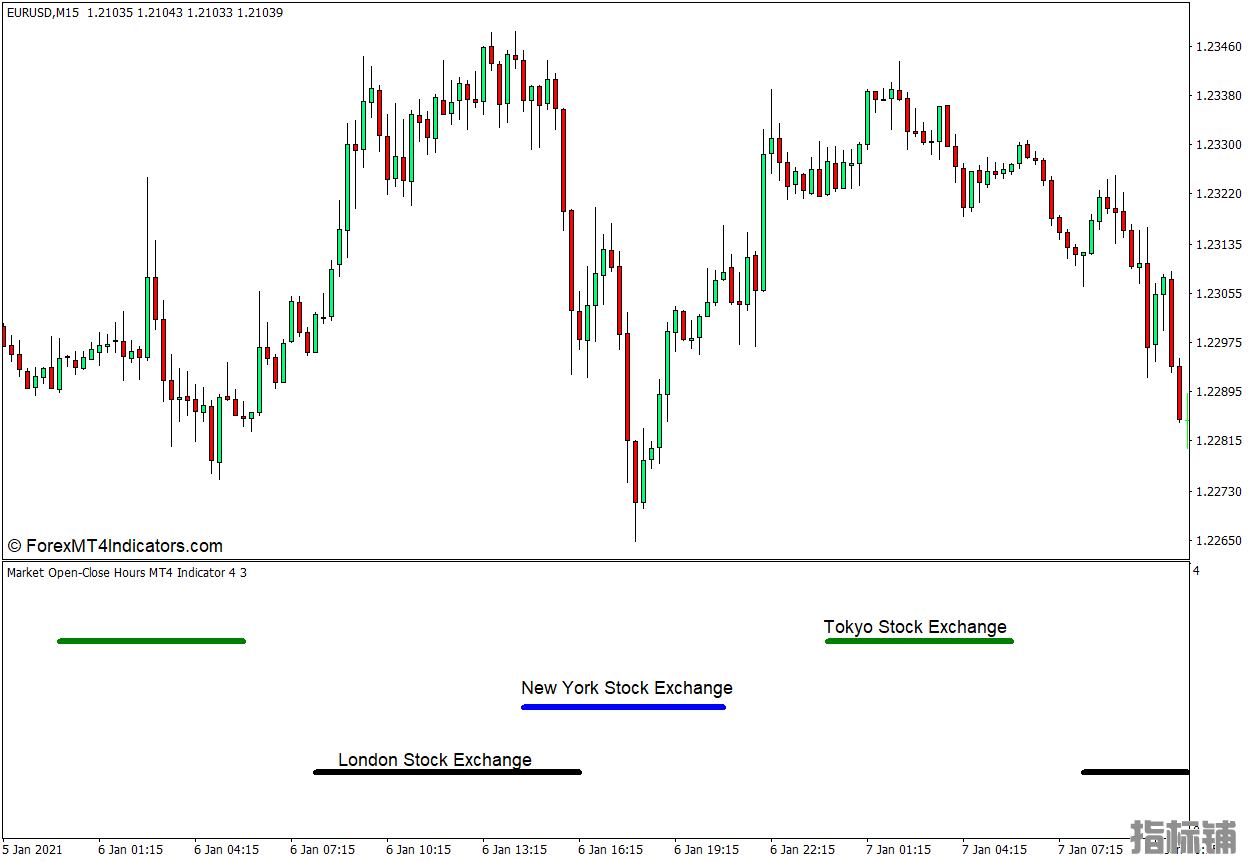Click the 6 Jan 13:15 time marker
The width and height of the screenshot is (1253, 862).
click(514, 849)
